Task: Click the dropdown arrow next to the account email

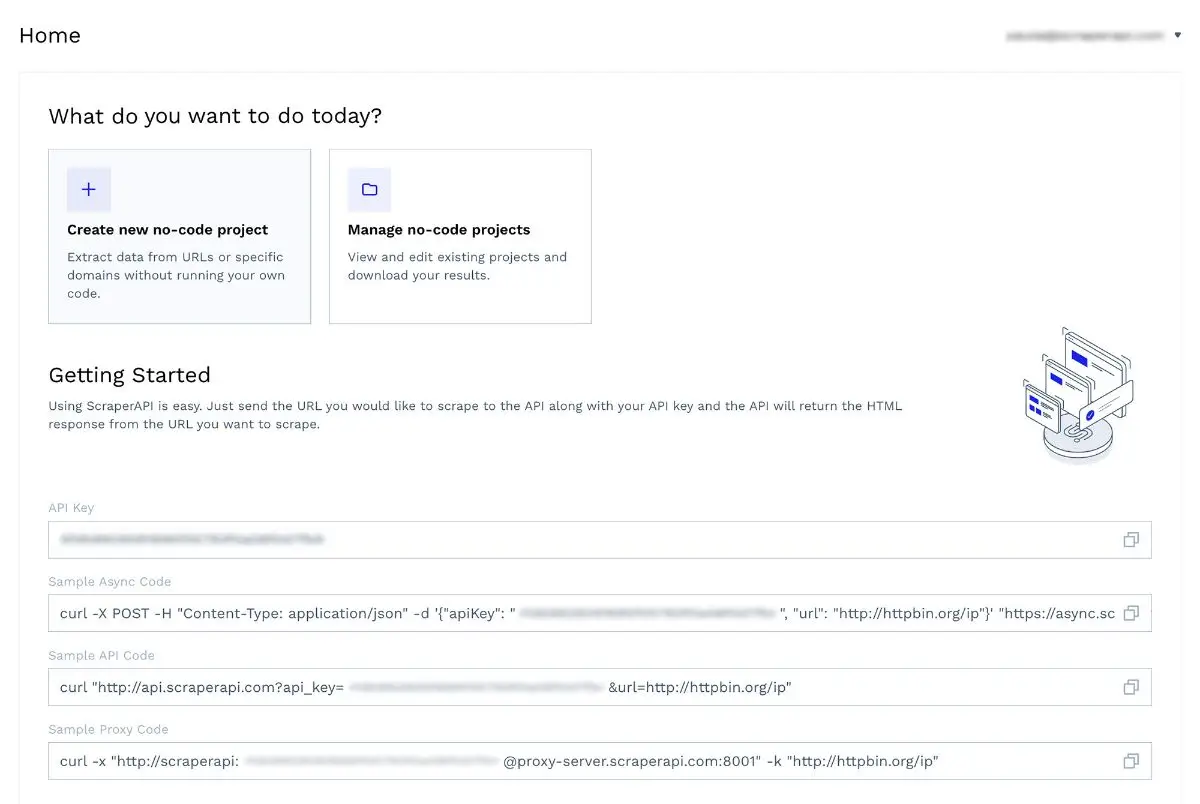Action: (1178, 35)
